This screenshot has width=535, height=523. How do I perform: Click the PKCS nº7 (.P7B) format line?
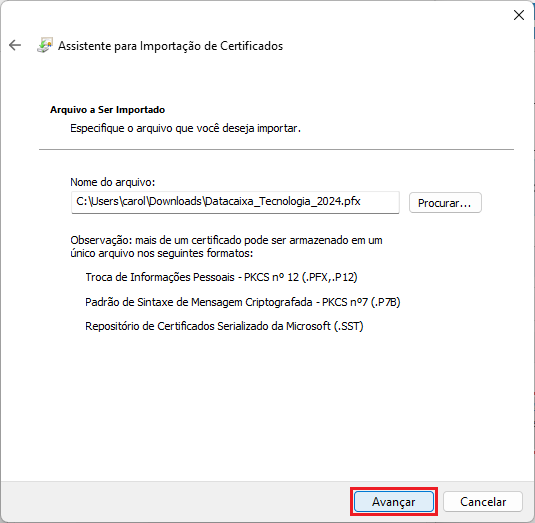[x=243, y=302]
